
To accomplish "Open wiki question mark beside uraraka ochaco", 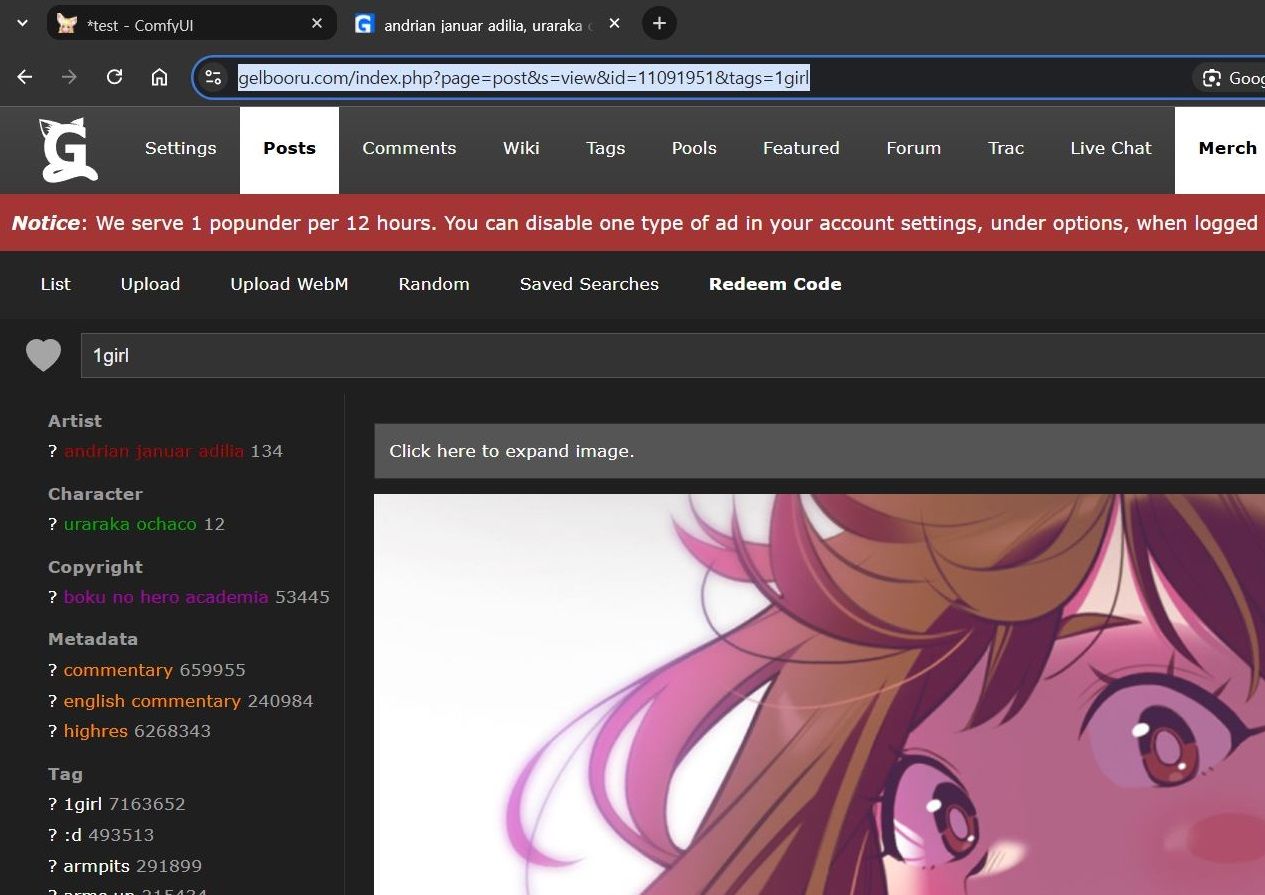I will coord(53,524).
